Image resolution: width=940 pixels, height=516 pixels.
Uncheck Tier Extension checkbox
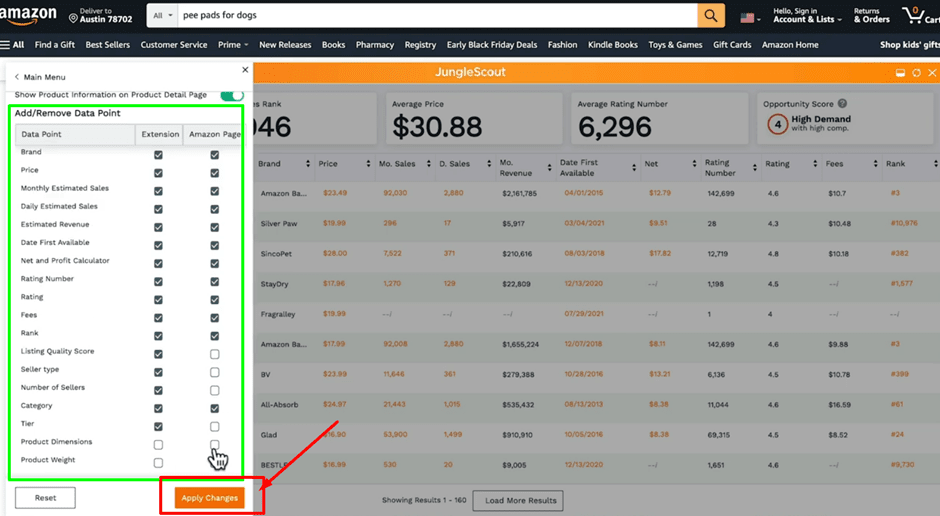158,426
